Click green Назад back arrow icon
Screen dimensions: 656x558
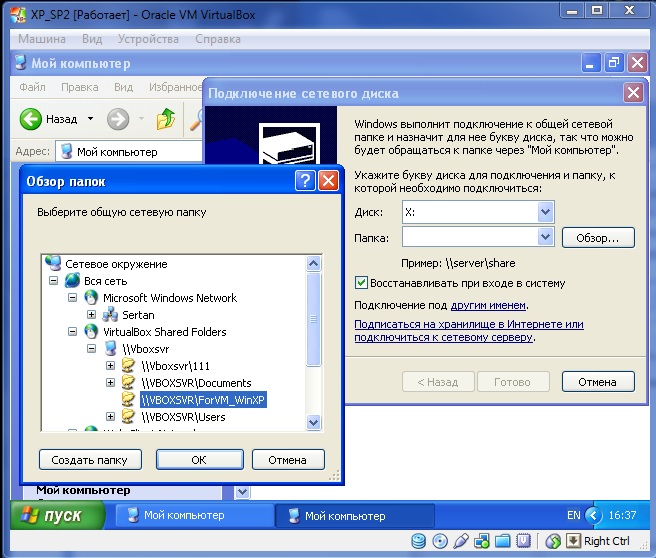tap(31, 119)
